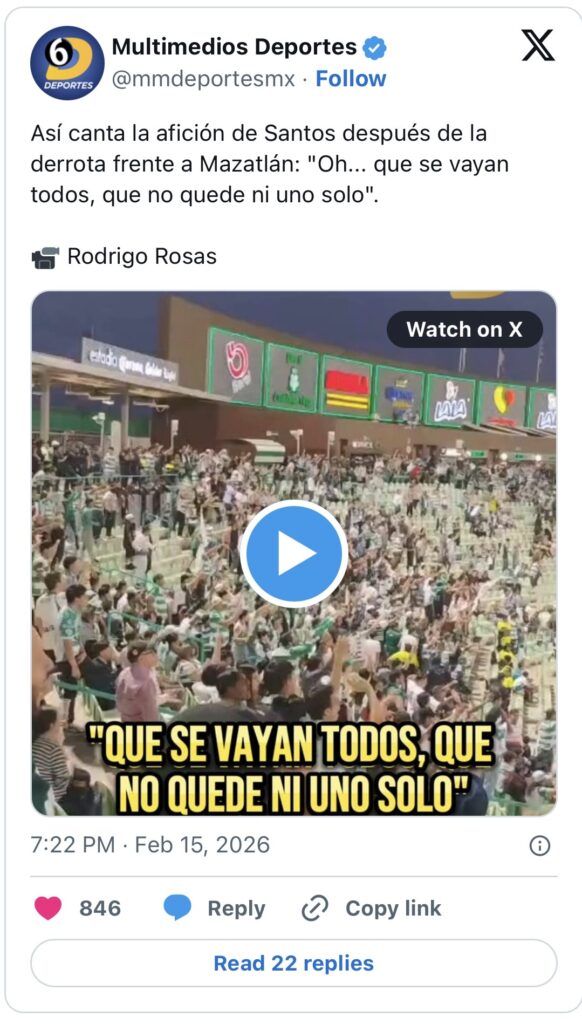582x1024 pixels.
Task: Click the tweet text about Santos fans
Action: tap(269, 164)
